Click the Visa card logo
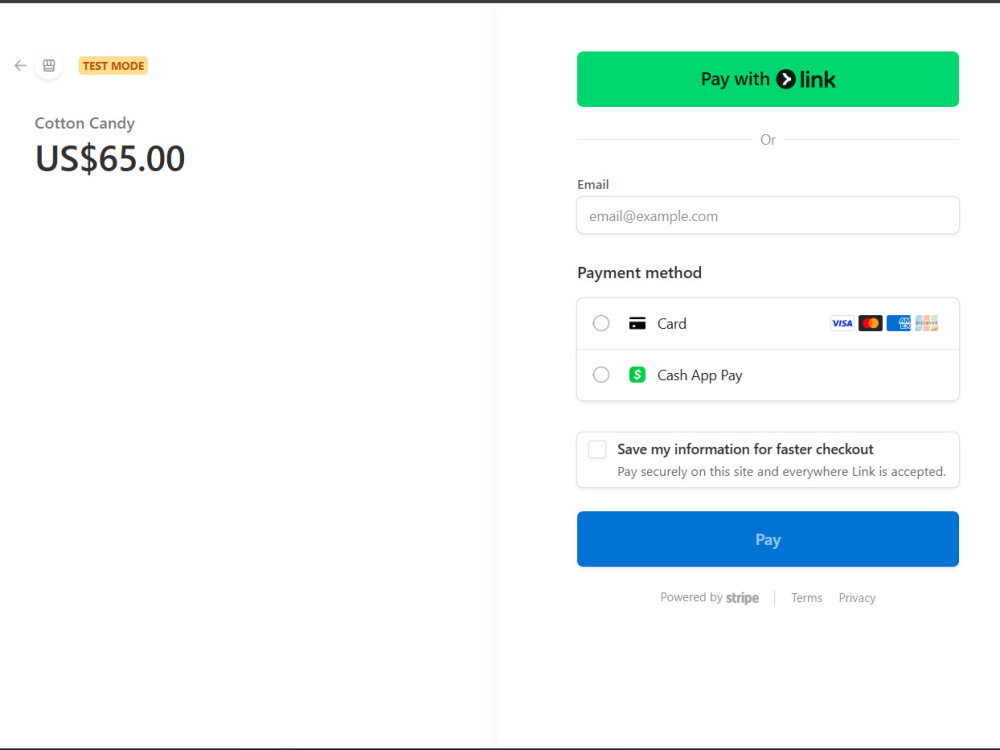 [x=842, y=323]
